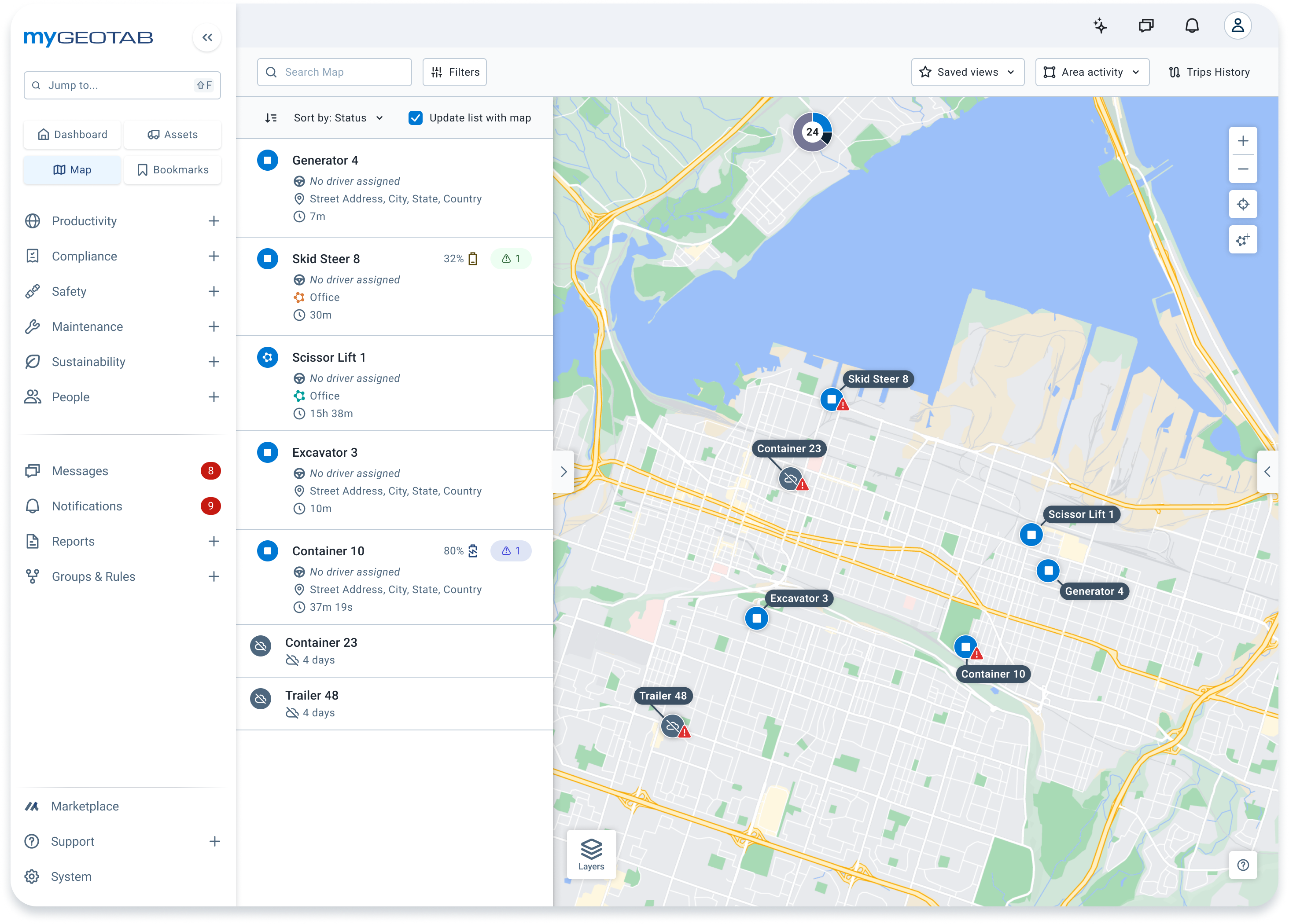Click the Jump to search field

click(122, 85)
